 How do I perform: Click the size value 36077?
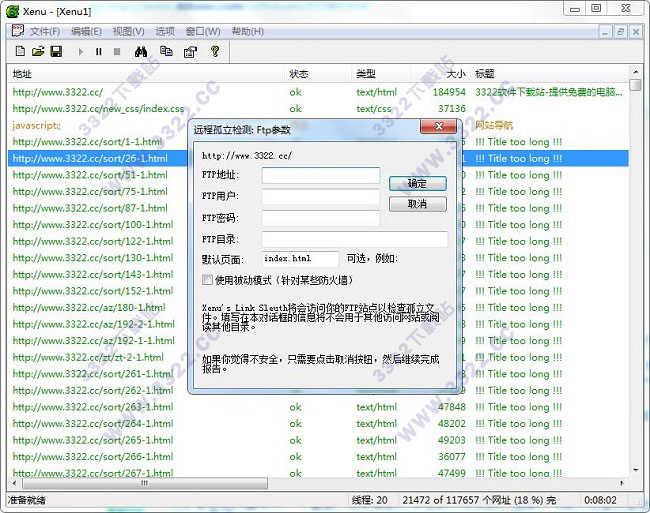452,457
